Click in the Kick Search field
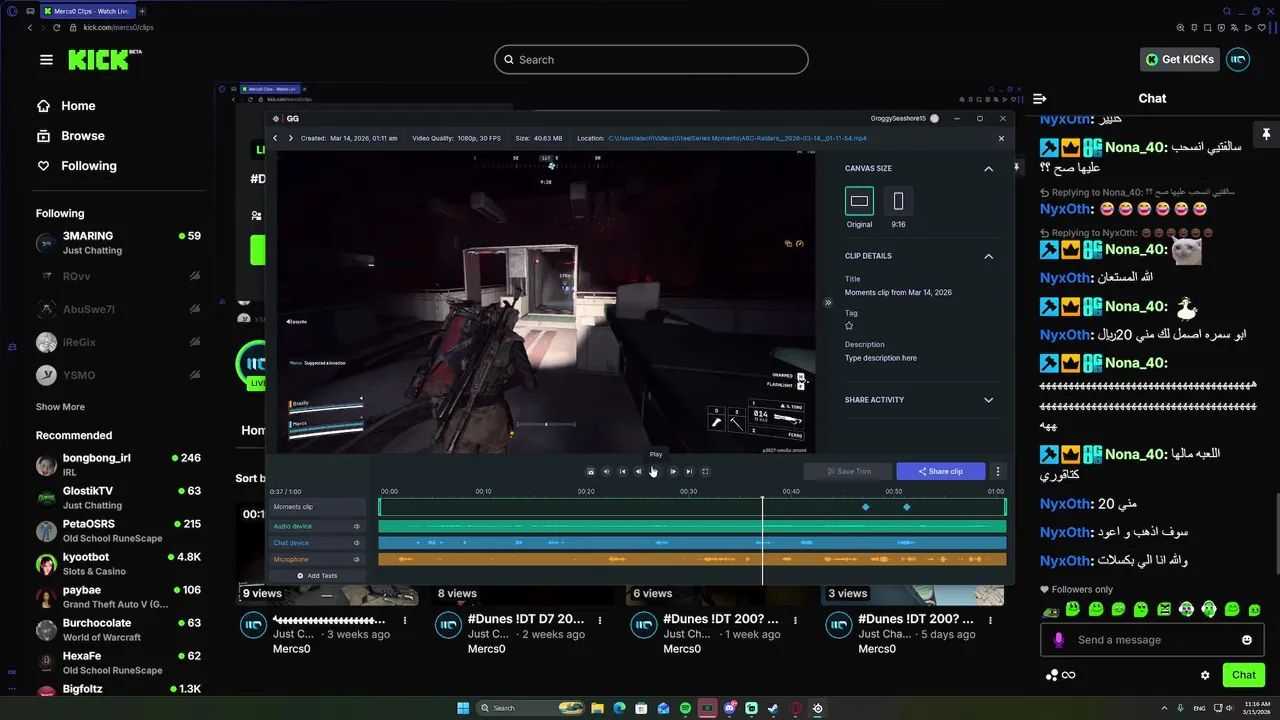 tap(651, 59)
